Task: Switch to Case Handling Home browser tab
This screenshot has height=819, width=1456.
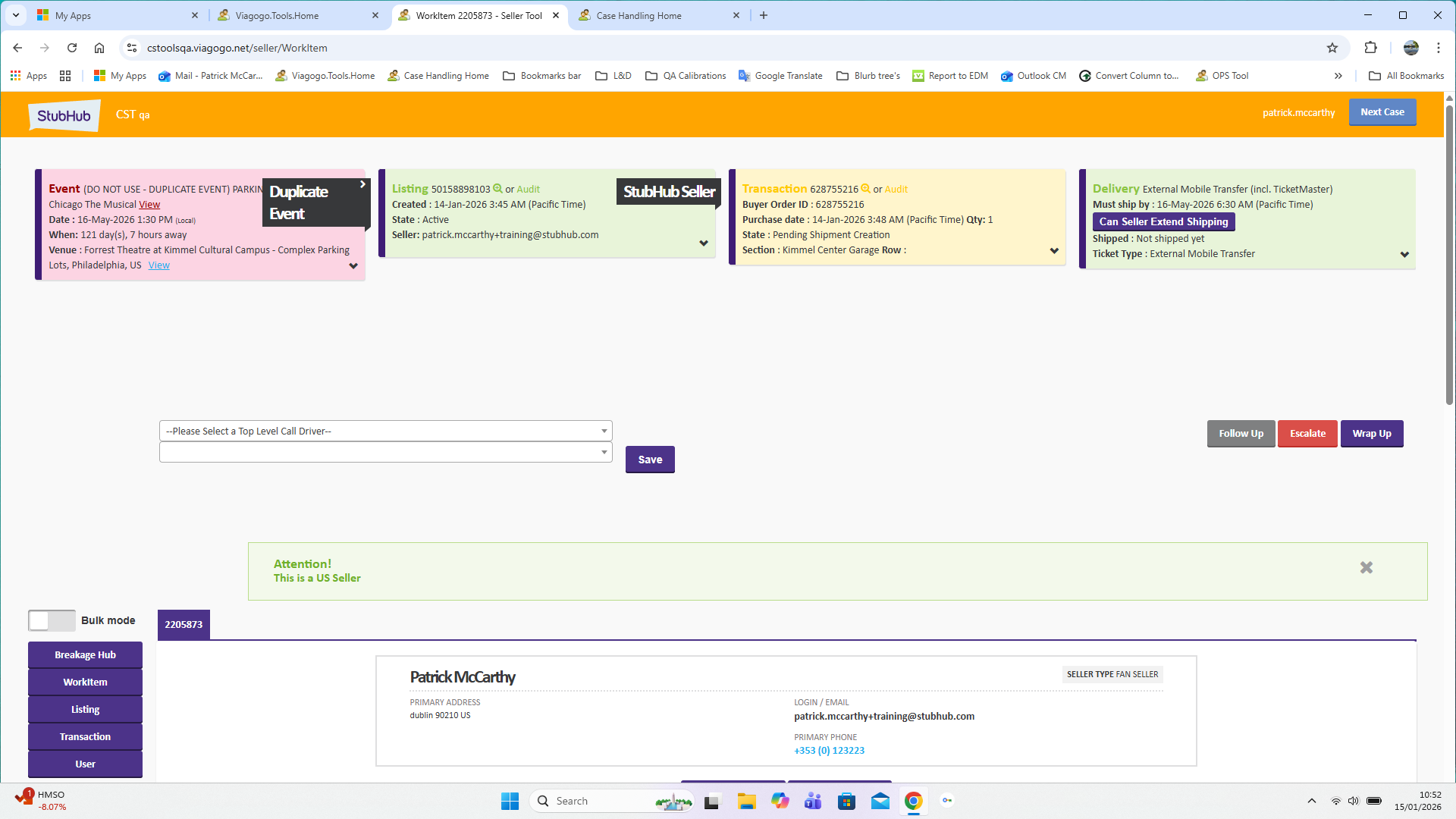Action: [639, 15]
